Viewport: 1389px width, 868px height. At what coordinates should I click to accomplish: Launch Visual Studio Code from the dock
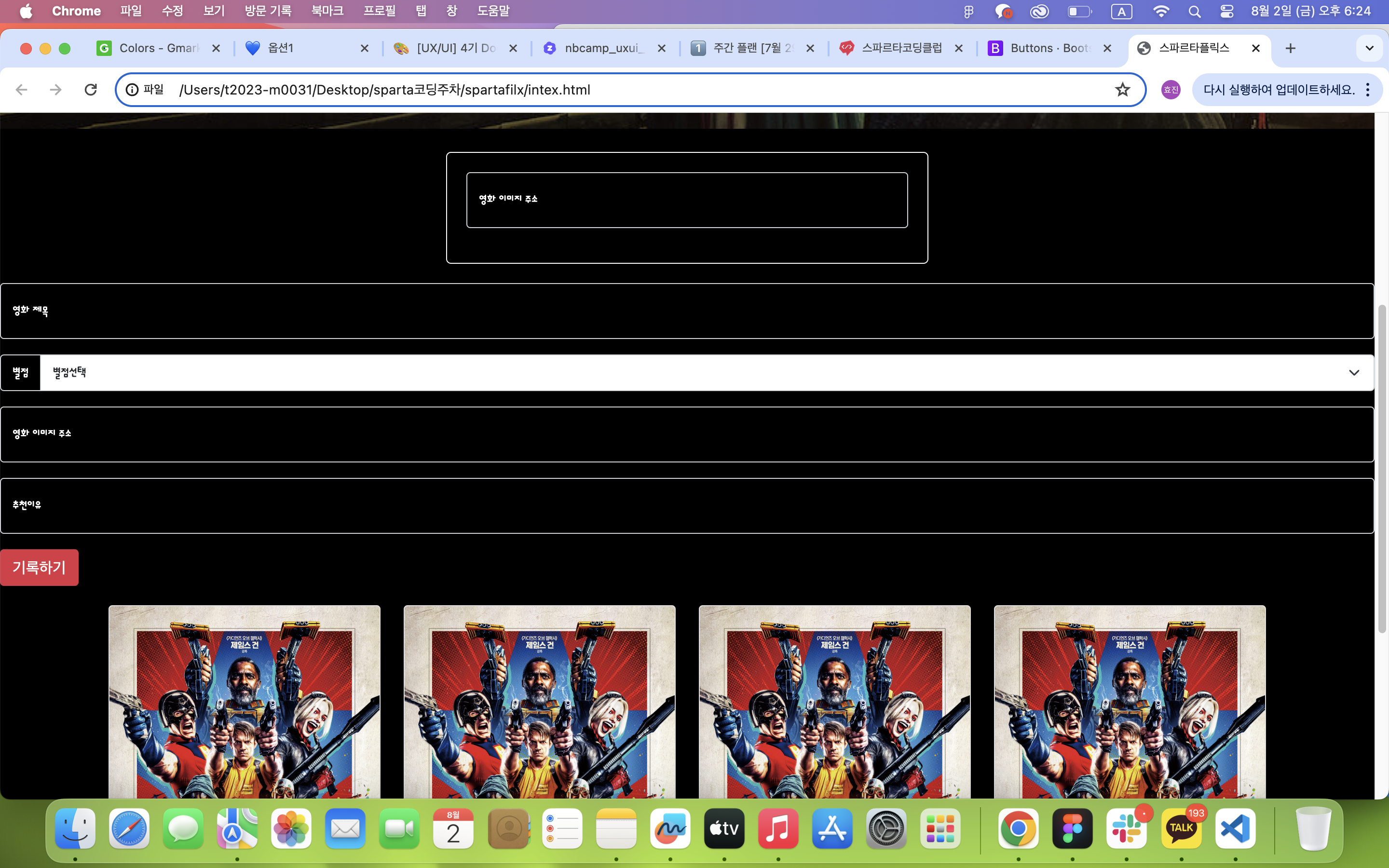pos(1235,828)
